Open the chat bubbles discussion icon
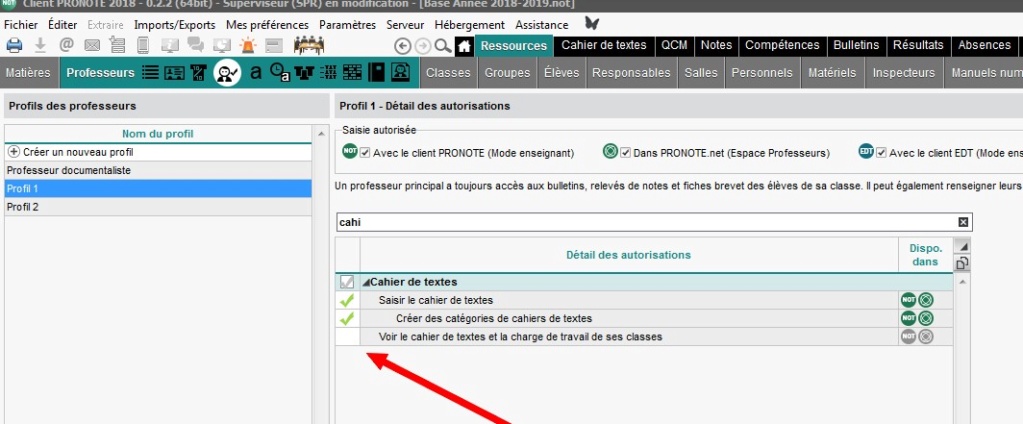The width and height of the screenshot is (1023, 424). click(196, 46)
